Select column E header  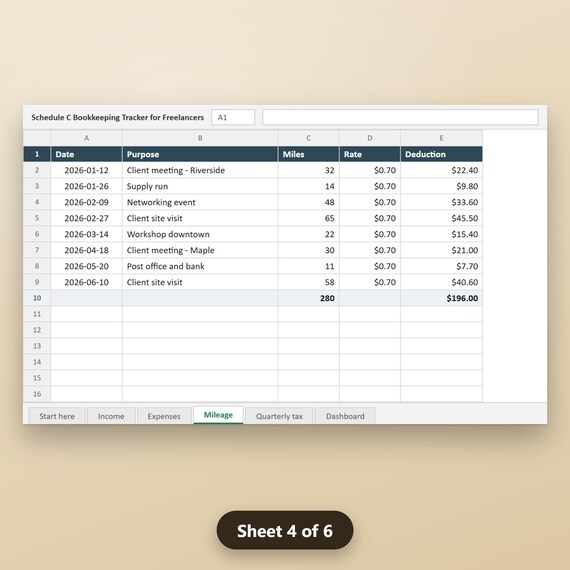click(x=441, y=138)
